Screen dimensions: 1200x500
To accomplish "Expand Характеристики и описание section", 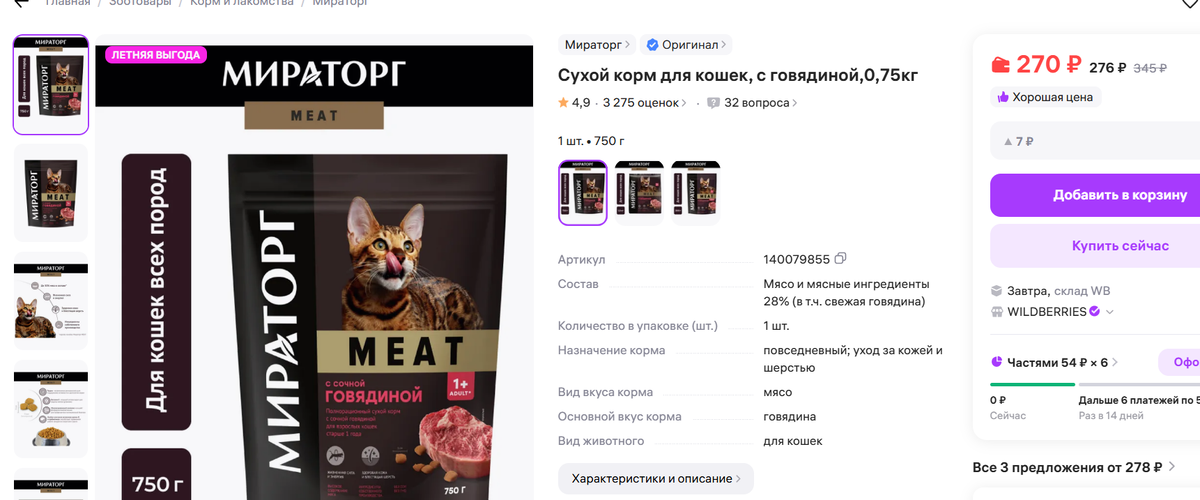I will [x=656, y=478].
